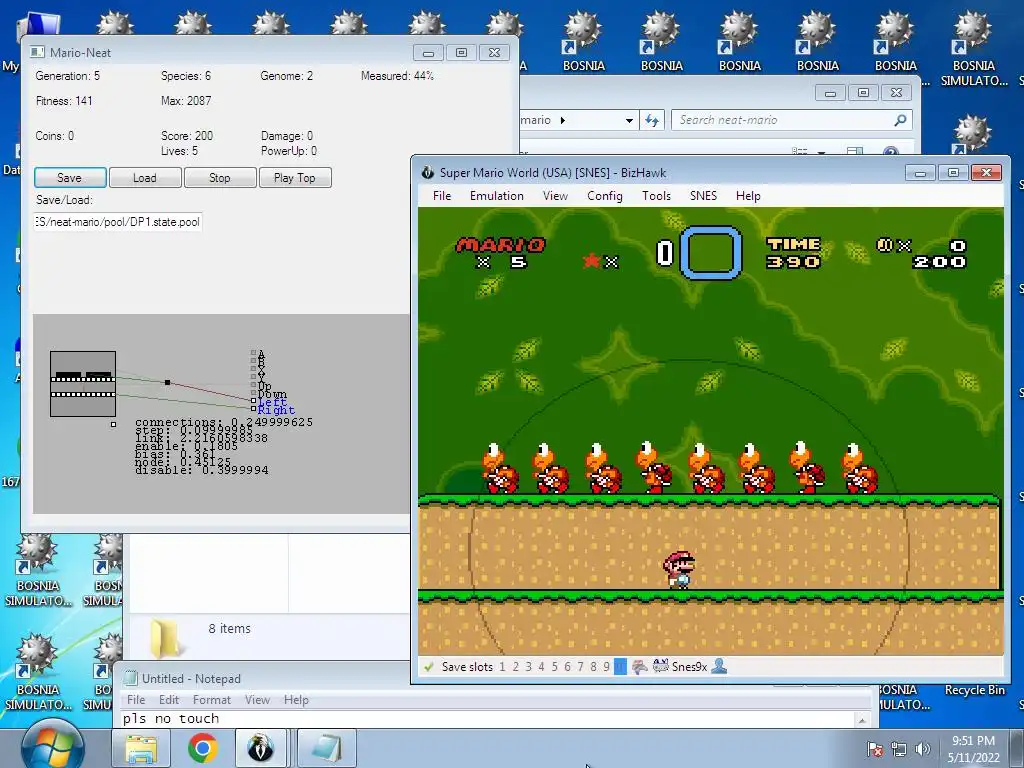The height and width of the screenshot is (768, 1024).
Task: Switch to the BizHawk taskbar icon
Action: tap(261, 748)
